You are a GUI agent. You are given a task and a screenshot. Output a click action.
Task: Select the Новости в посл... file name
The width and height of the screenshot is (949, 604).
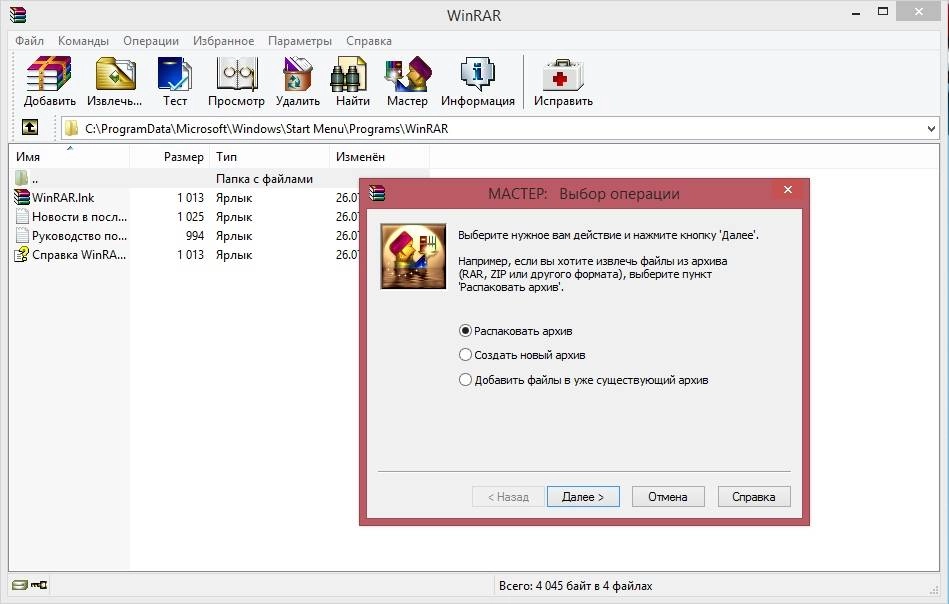(79, 217)
